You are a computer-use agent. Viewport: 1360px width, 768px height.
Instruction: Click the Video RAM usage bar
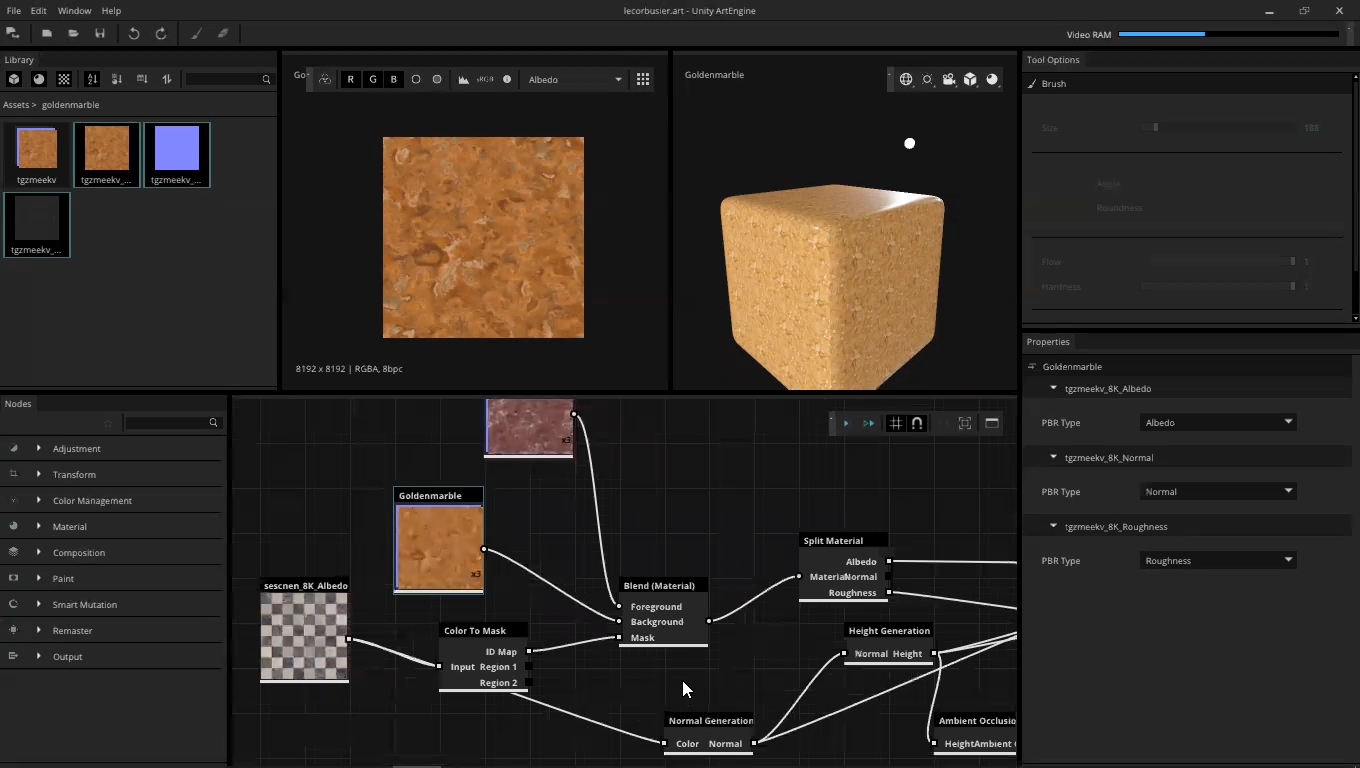(1228, 34)
